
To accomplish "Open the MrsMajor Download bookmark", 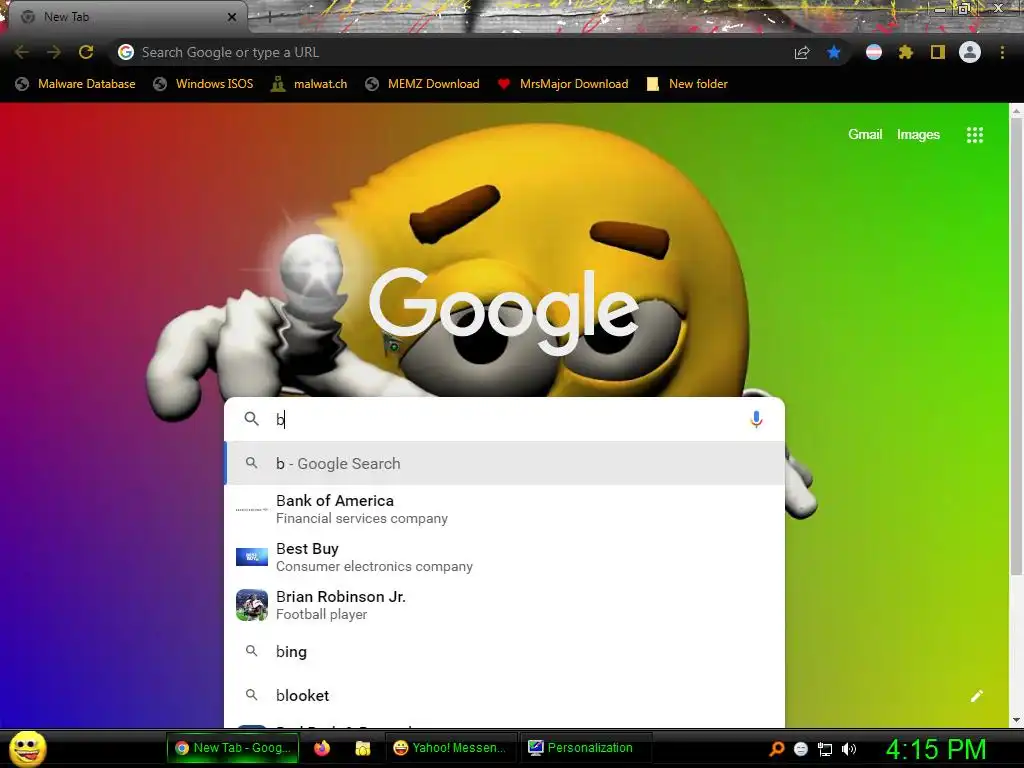I will (x=562, y=84).
